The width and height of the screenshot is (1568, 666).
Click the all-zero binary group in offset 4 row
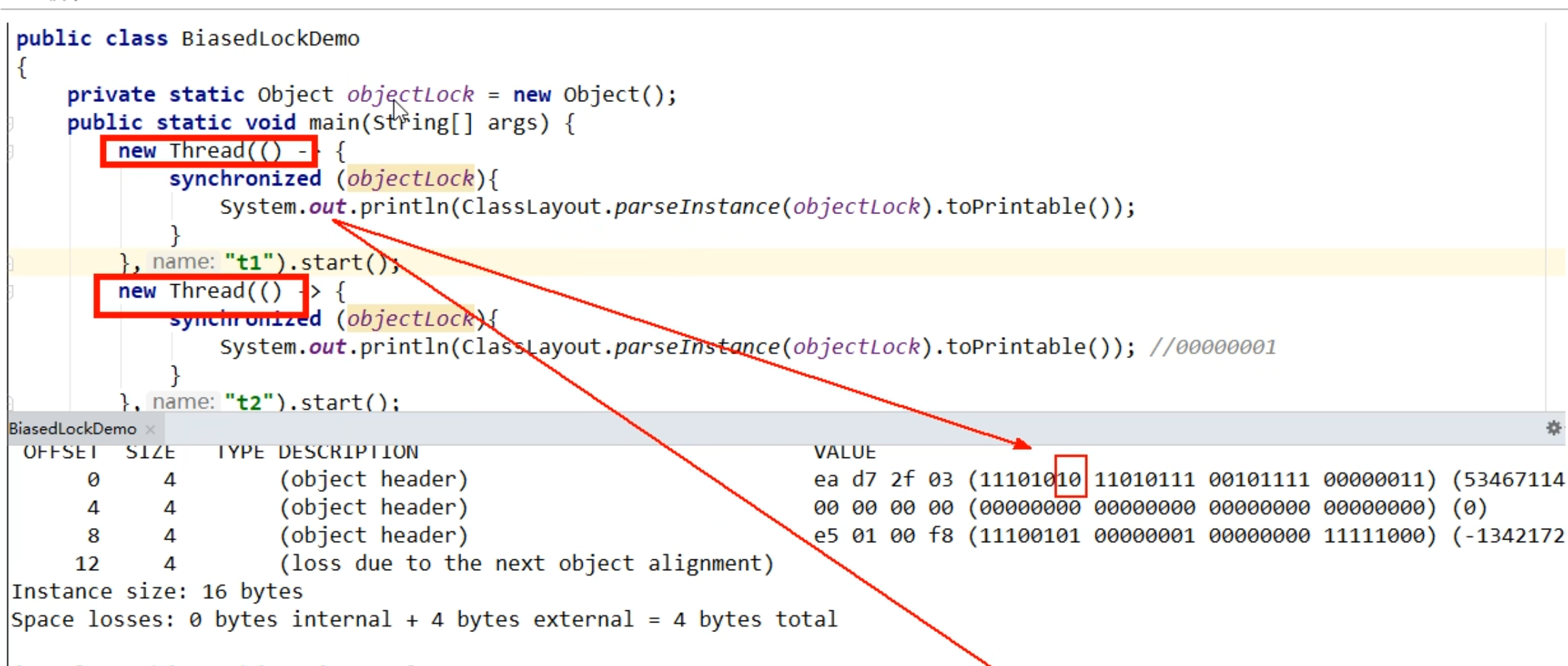(x=1202, y=508)
